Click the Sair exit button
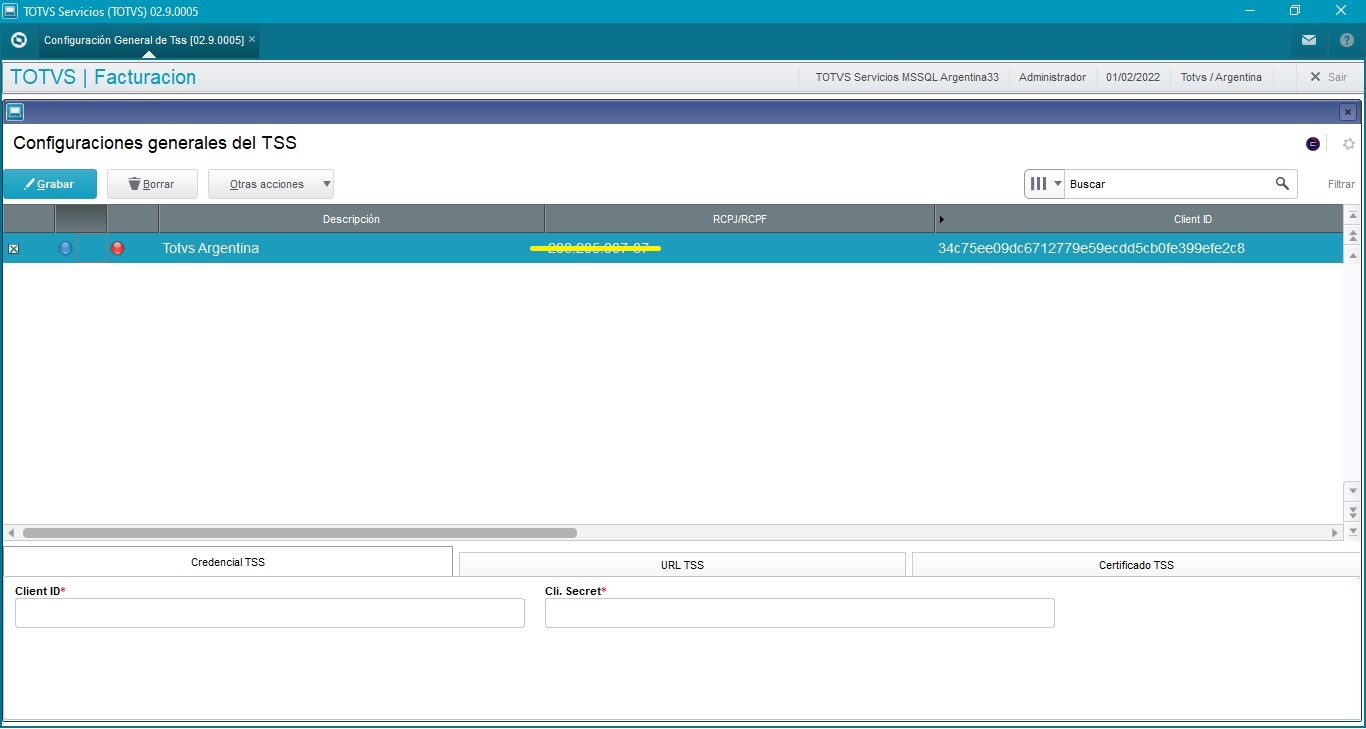1366x729 pixels. [x=1329, y=77]
